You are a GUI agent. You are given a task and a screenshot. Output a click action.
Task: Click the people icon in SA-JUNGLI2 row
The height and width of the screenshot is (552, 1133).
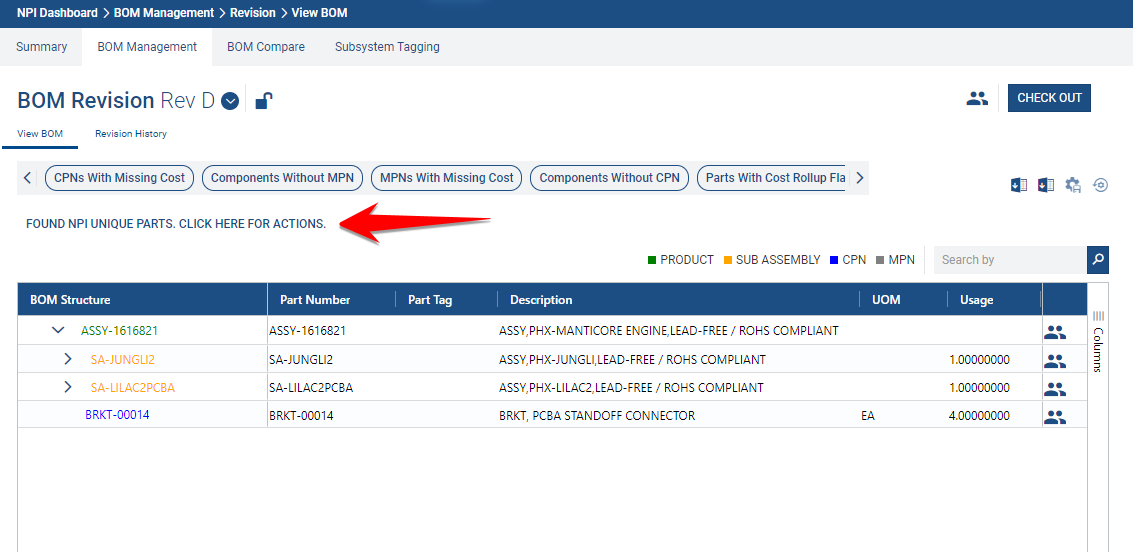tap(1054, 360)
